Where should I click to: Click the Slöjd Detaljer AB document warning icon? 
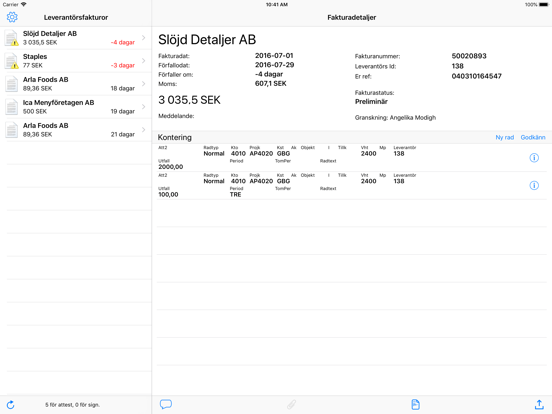pyautogui.click(x=11, y=38)
